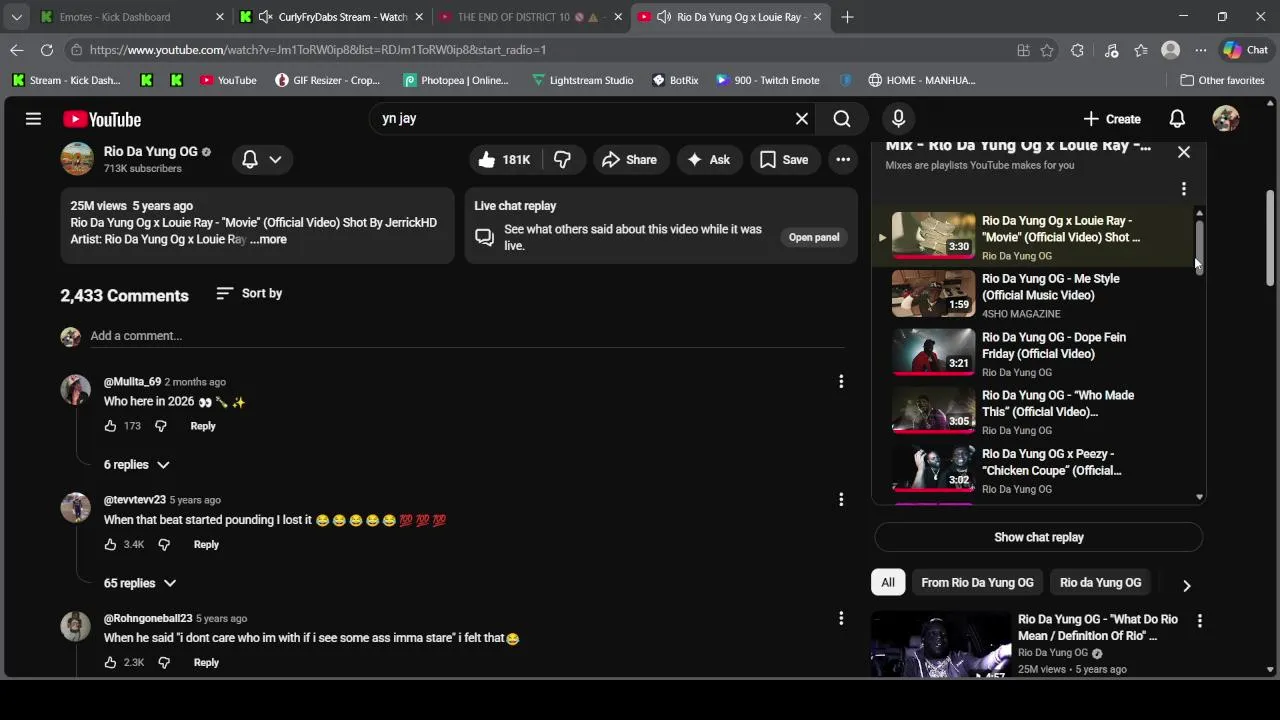Open the YouTube guide hamburger menu
The width and height of the screenshot is (1280, 720).
click(x=33, y=119)
